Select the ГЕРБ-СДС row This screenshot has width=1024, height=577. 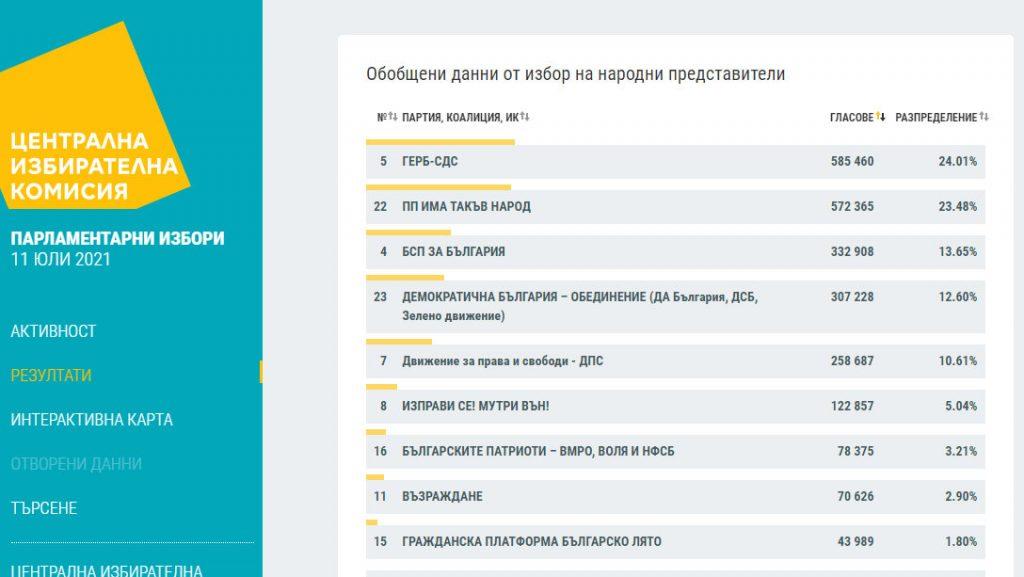pyautogui.click(x=675, y=162)
